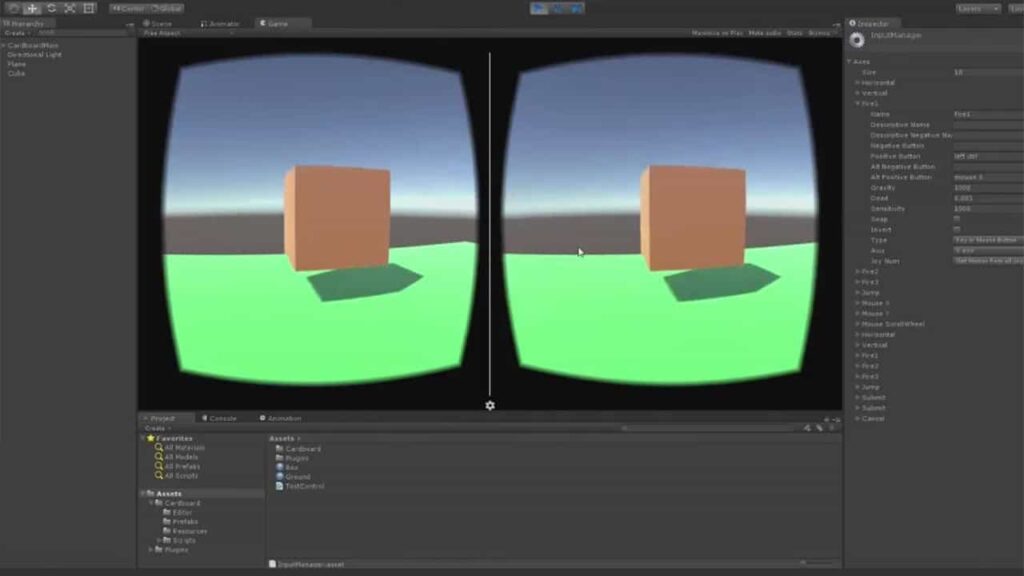Image resolution: width=1024 pixels, height=576 pixels.
Task: Open Project Create dropdown
Action: click(x=157, y=428)
